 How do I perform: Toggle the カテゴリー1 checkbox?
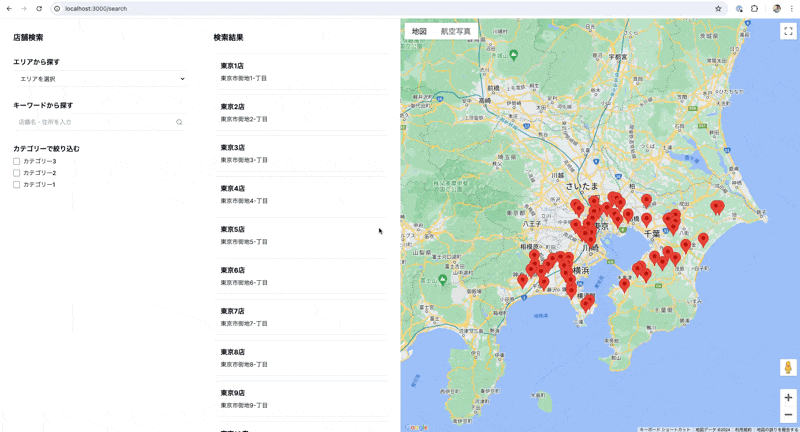click(x=17, y=185)
